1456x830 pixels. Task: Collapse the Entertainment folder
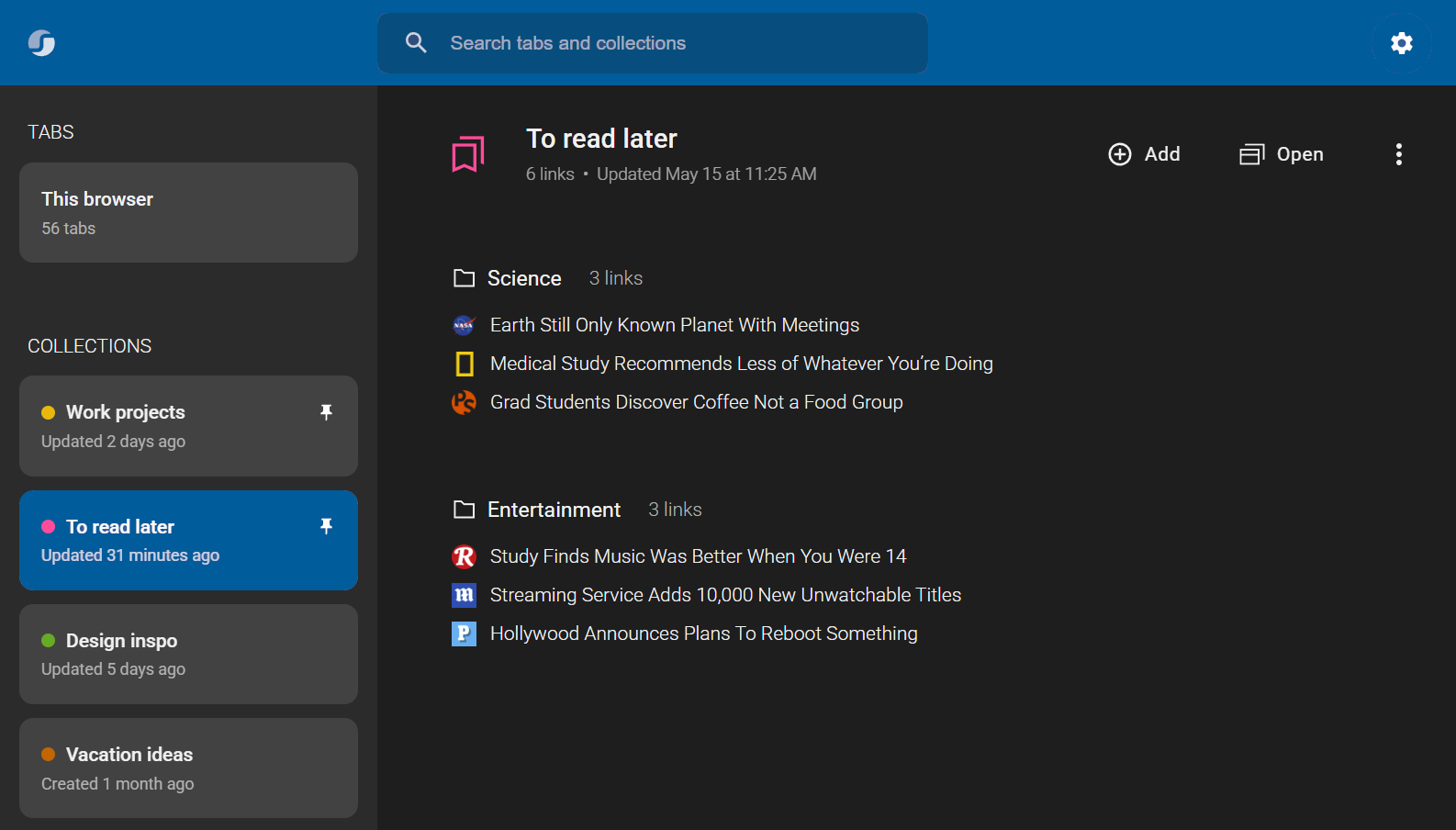tap(465, 510)
